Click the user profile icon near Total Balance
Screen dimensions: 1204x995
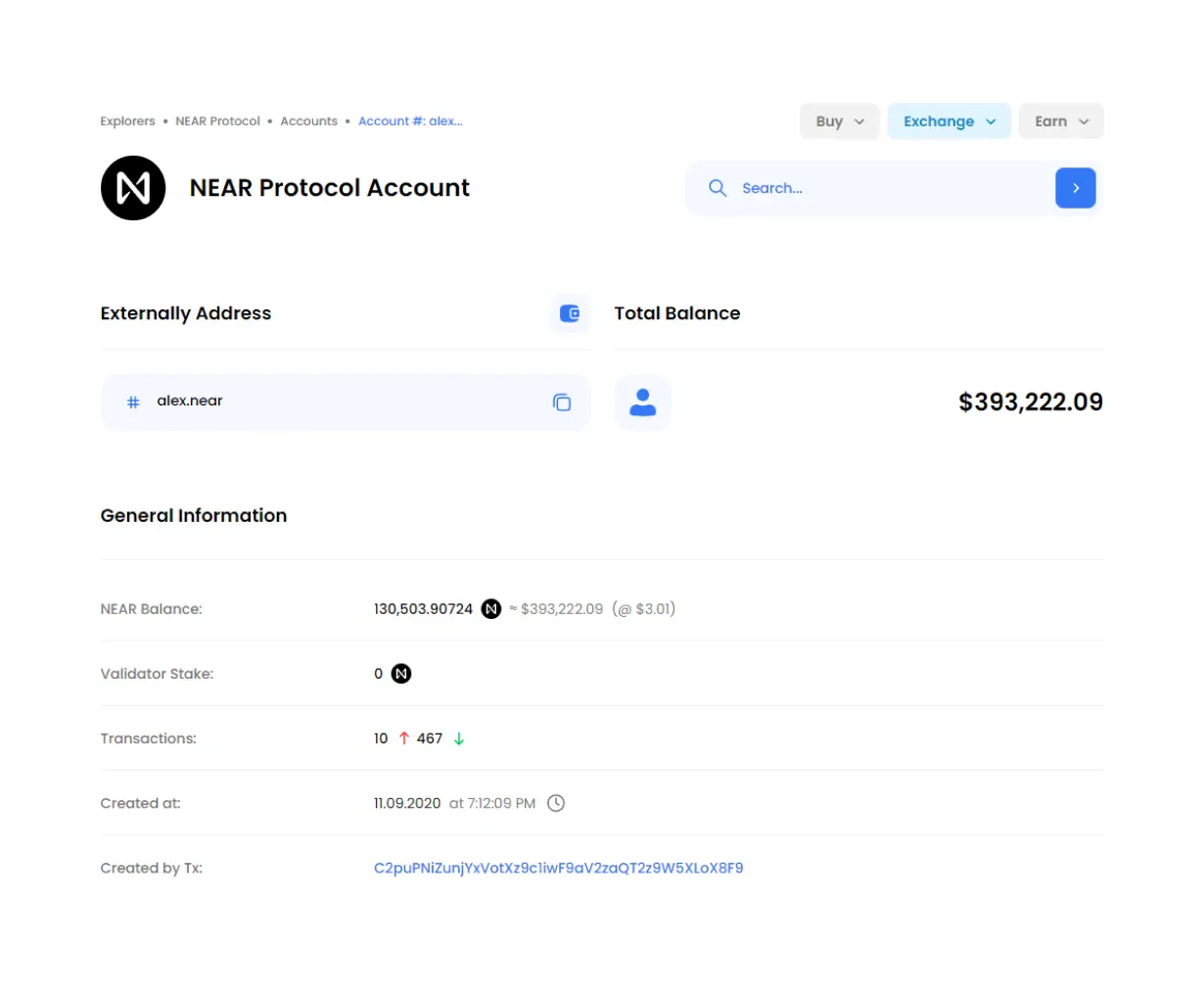[x=643, y=402]
